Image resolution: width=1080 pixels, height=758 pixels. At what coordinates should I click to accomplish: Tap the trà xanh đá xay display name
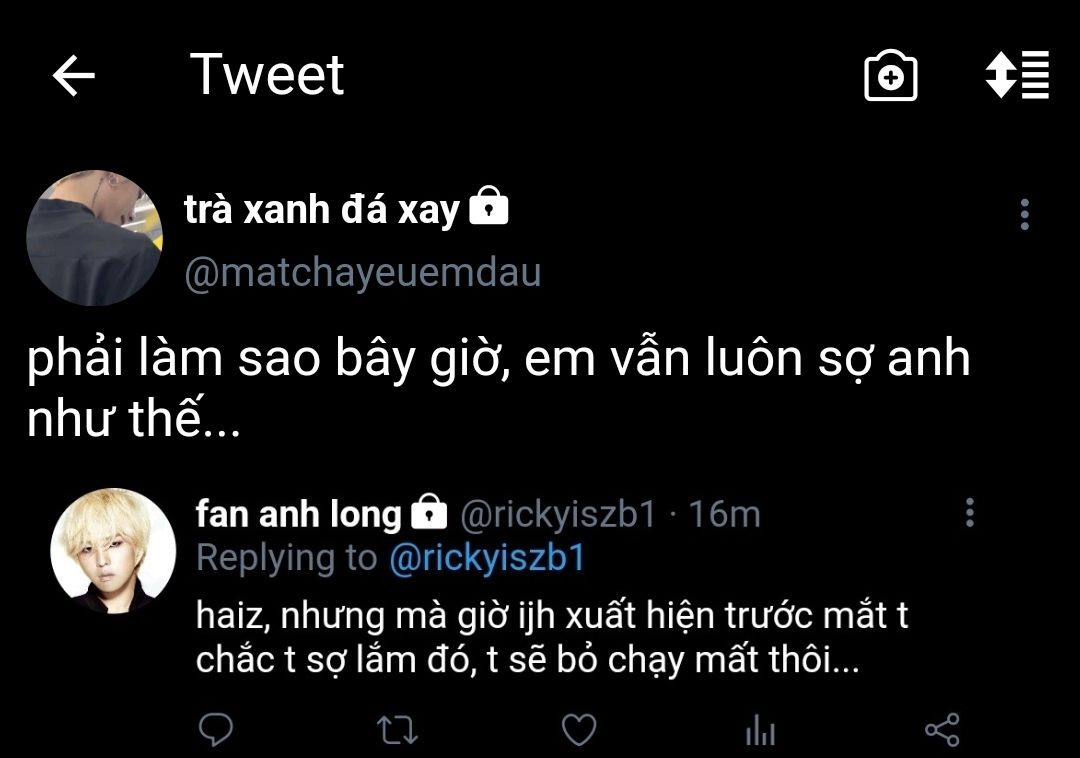[x=322, y=210]
